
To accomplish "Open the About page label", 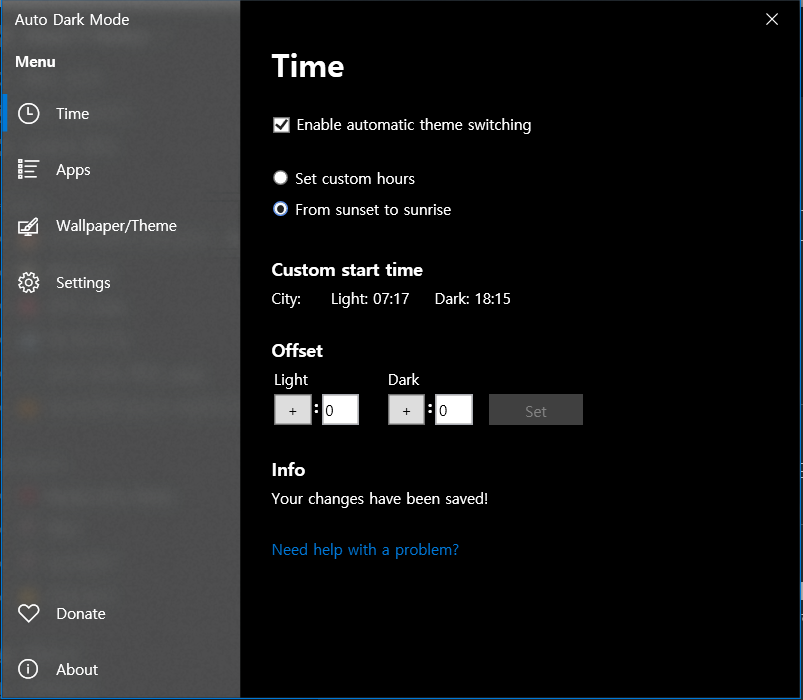I will (77, 669).
